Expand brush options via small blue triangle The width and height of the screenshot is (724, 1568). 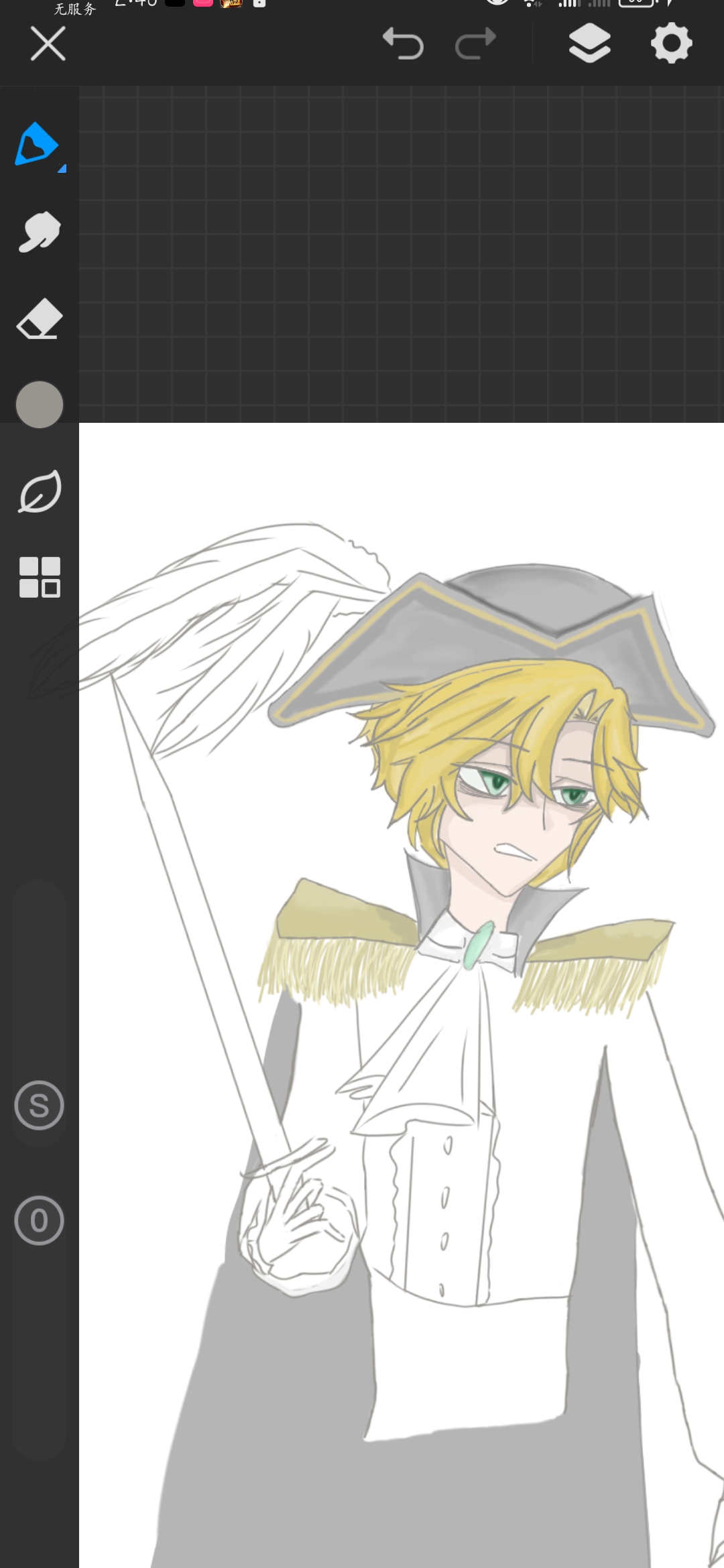62,169
